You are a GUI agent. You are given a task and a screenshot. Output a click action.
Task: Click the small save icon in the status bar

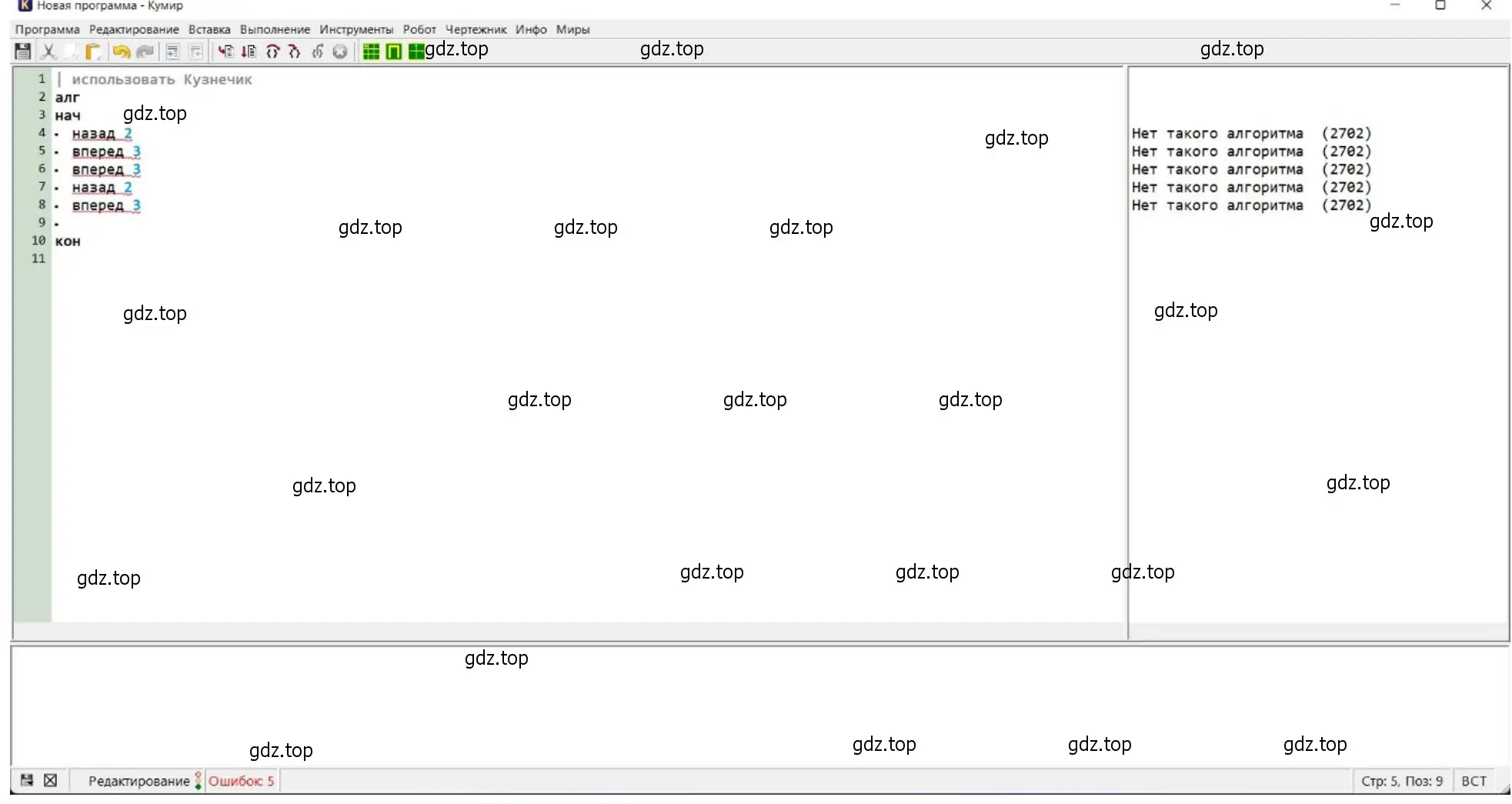27,780
